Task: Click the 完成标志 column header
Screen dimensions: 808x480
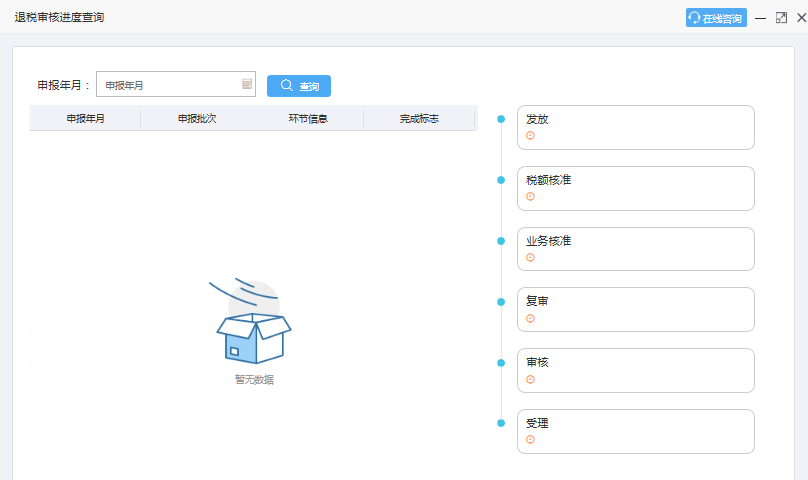Action: click(419, 119)
